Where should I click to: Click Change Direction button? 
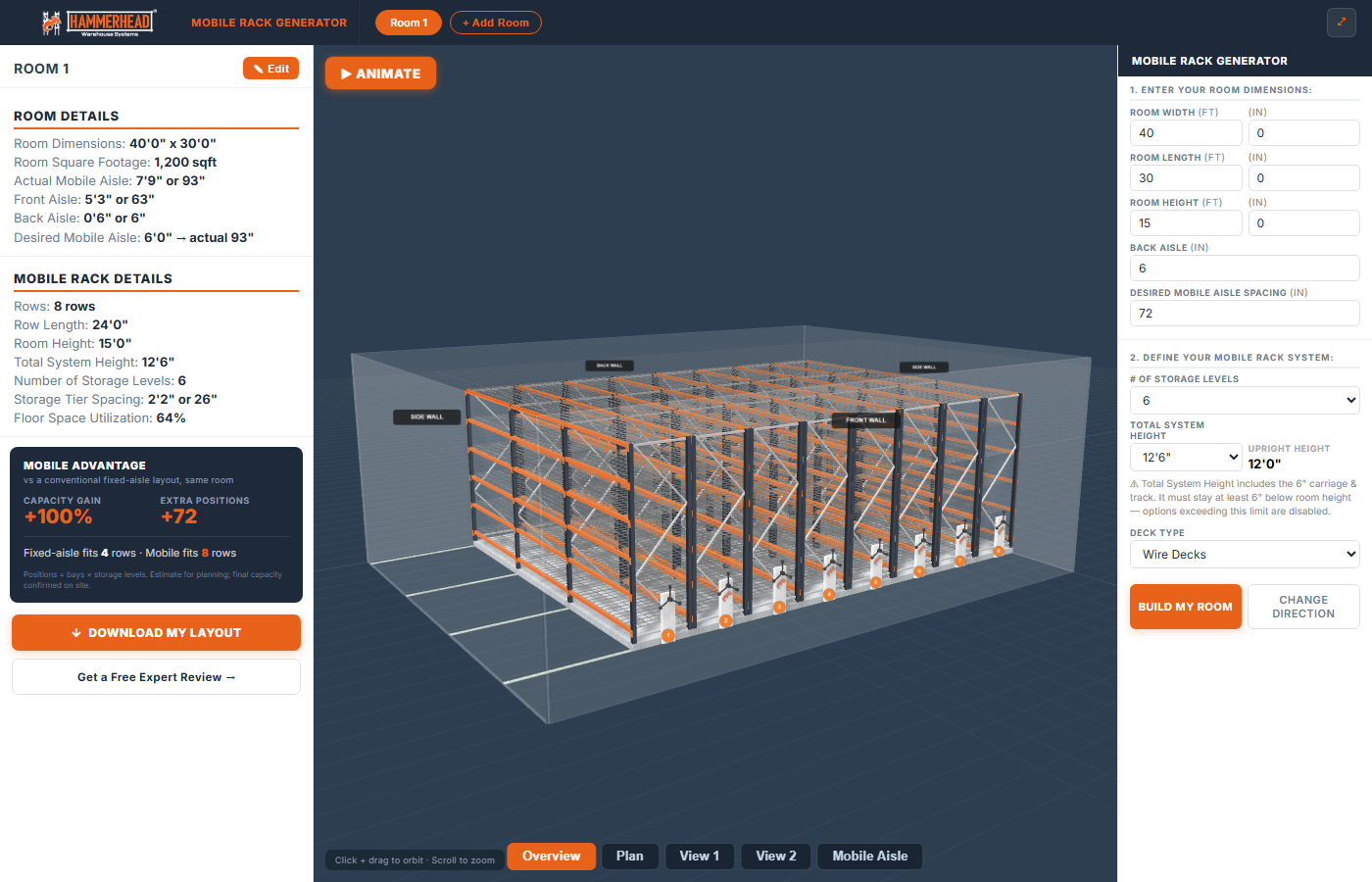pos(1303,607)
